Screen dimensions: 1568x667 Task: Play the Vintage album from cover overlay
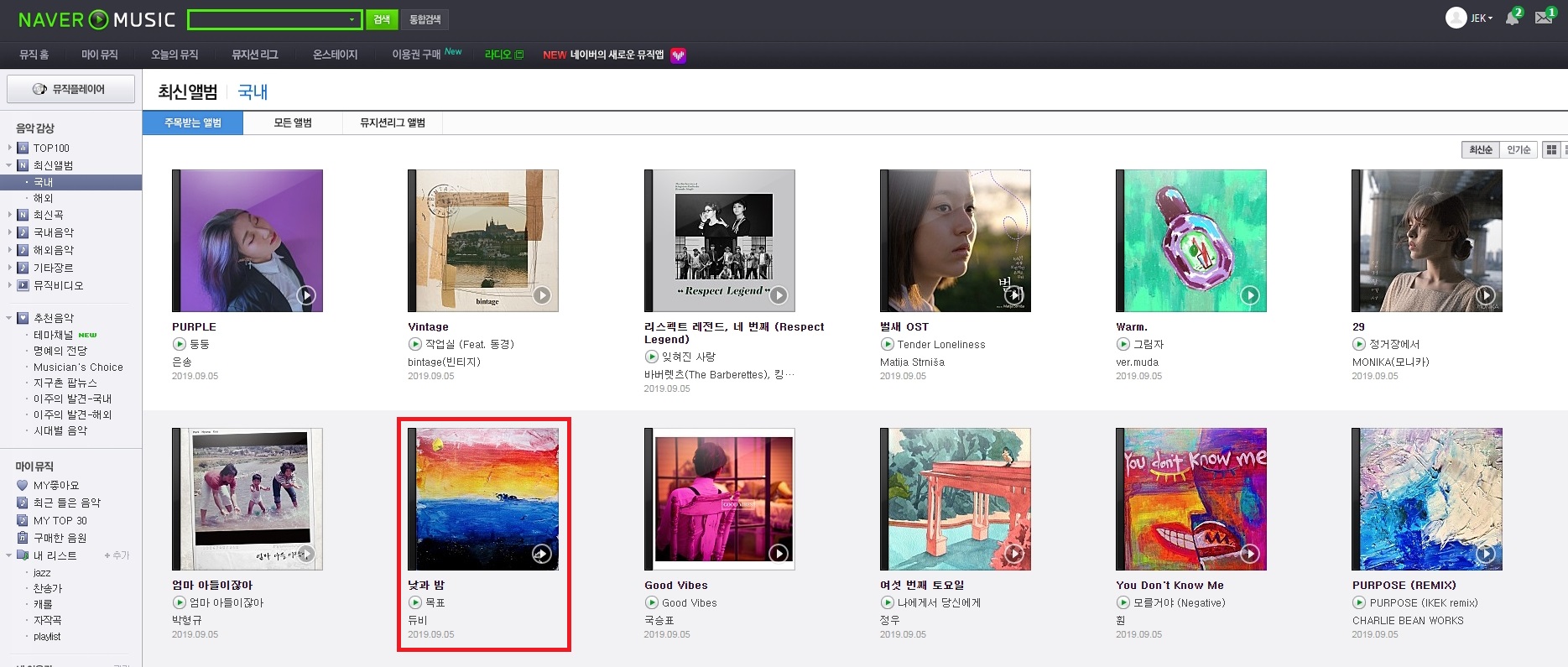(542, 295)
